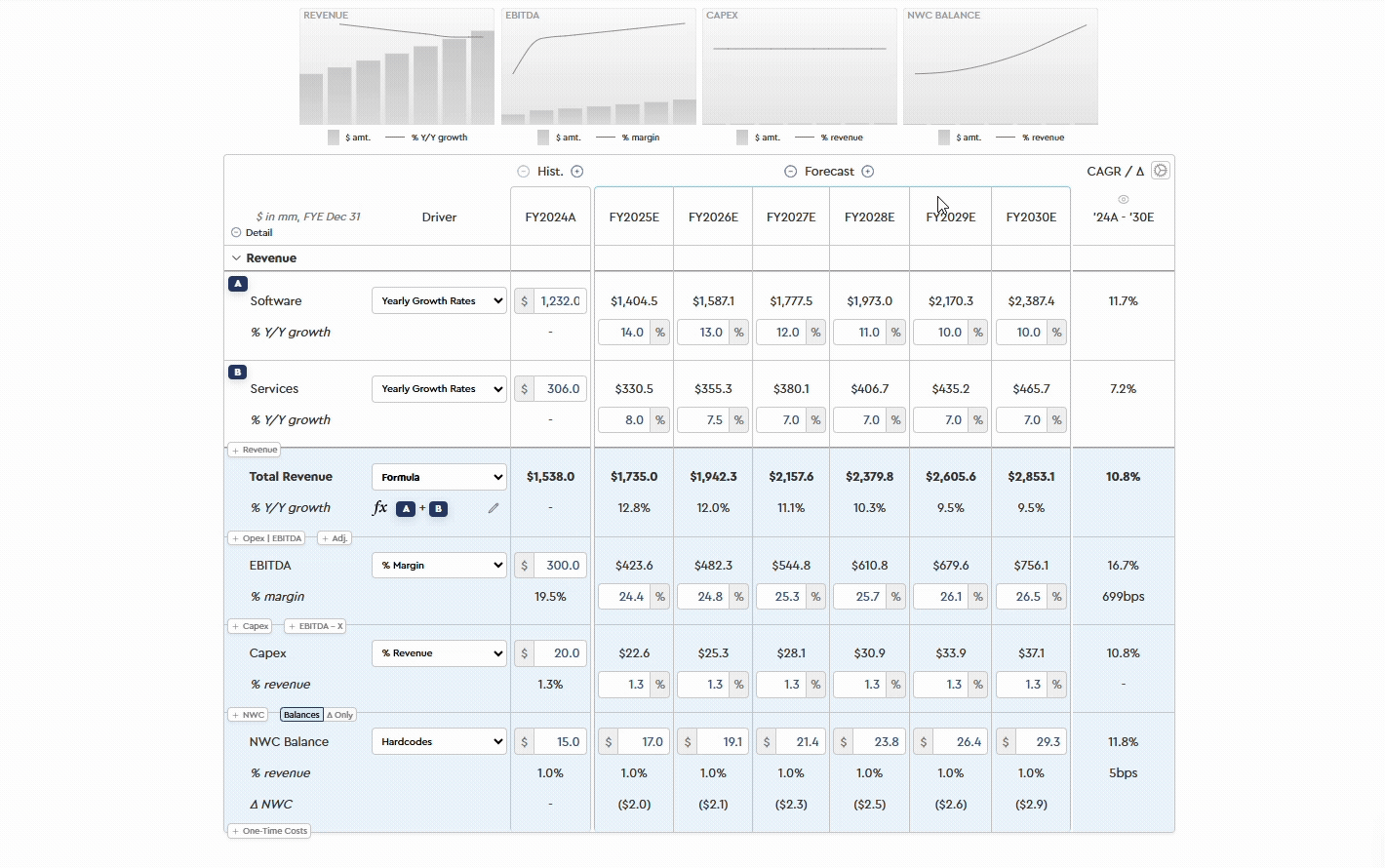Select the Balances tab for NWC
The height and width of the screenshot is (868, 1385).
[x=301, y=714]
